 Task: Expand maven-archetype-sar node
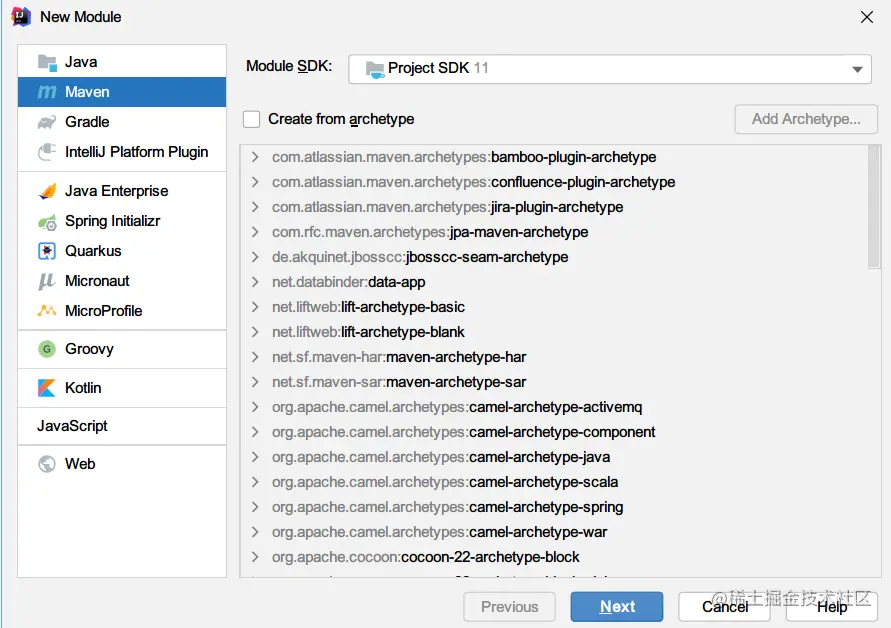(x=255, y=382)
